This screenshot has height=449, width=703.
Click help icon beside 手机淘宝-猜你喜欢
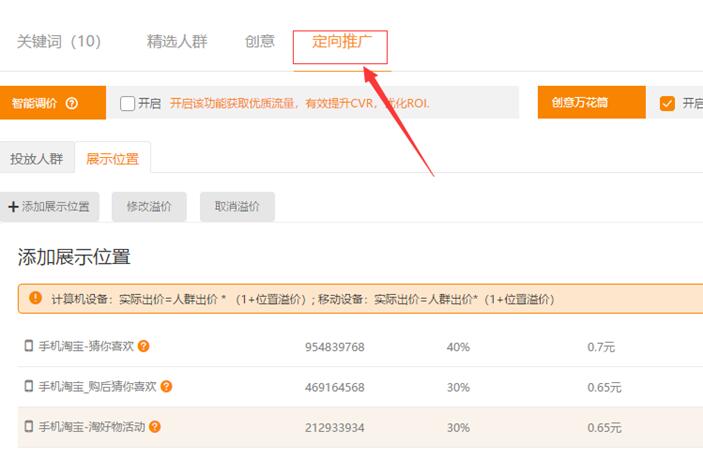144,346
